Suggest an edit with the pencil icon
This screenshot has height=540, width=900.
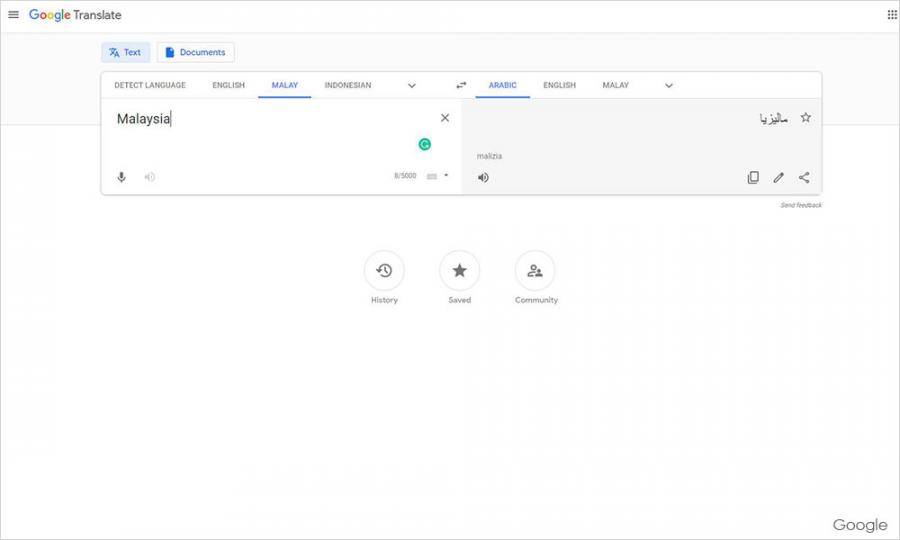pyautogui.click(x=778, y=178)
